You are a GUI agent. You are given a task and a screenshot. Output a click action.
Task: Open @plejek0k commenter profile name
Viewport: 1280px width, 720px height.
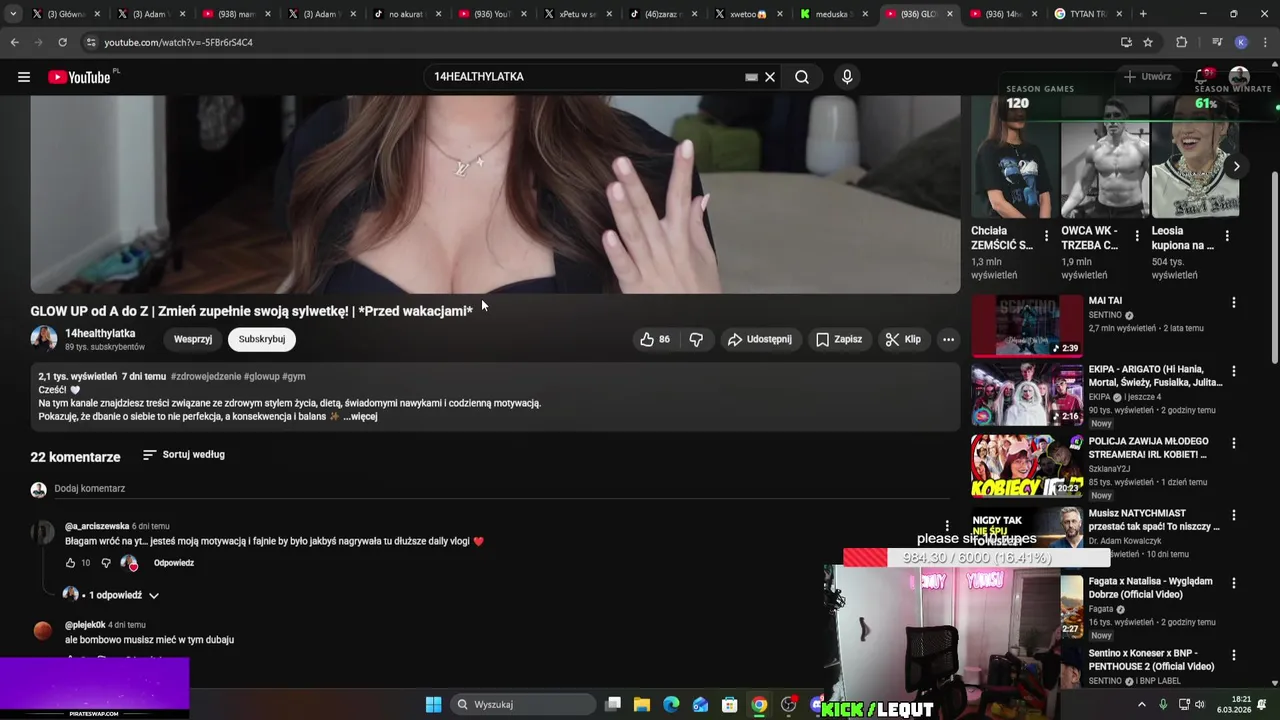pyautogui.click(x=85, y=625)
